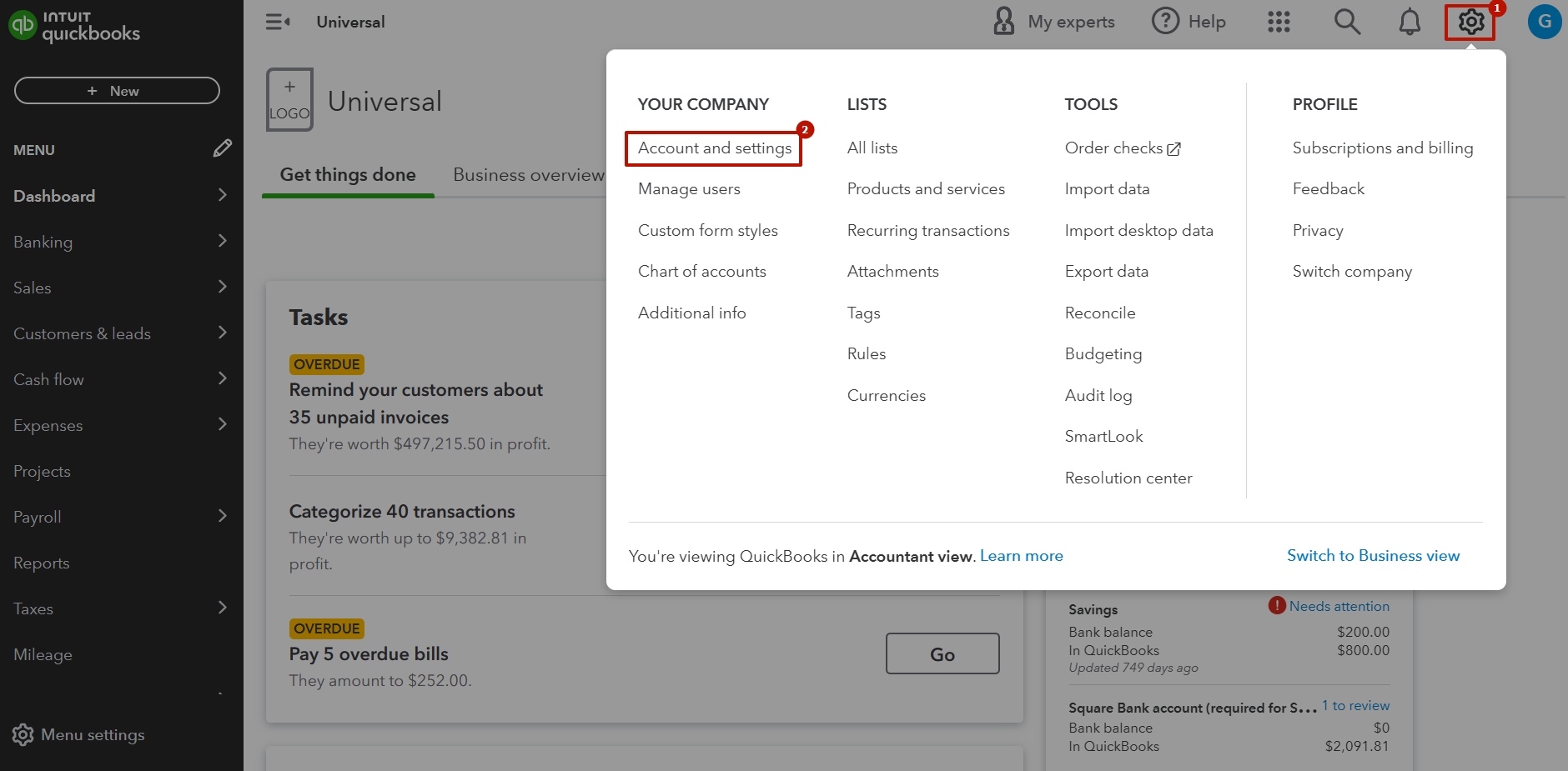Open My experts person icon
Screen dimensions: 1568x771
point(1004,22)
